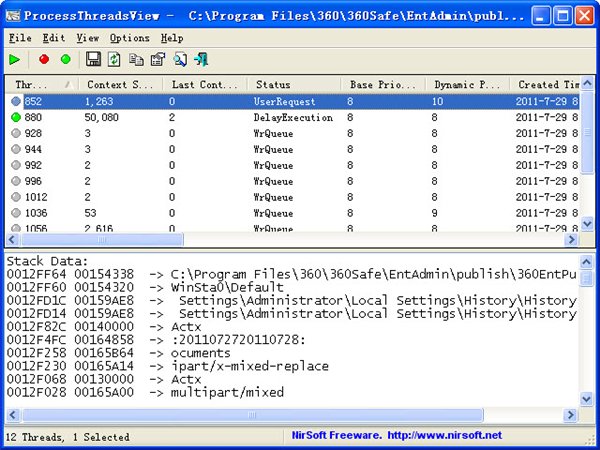
Task: Click the copy toolbar icon
Action: 136,60
